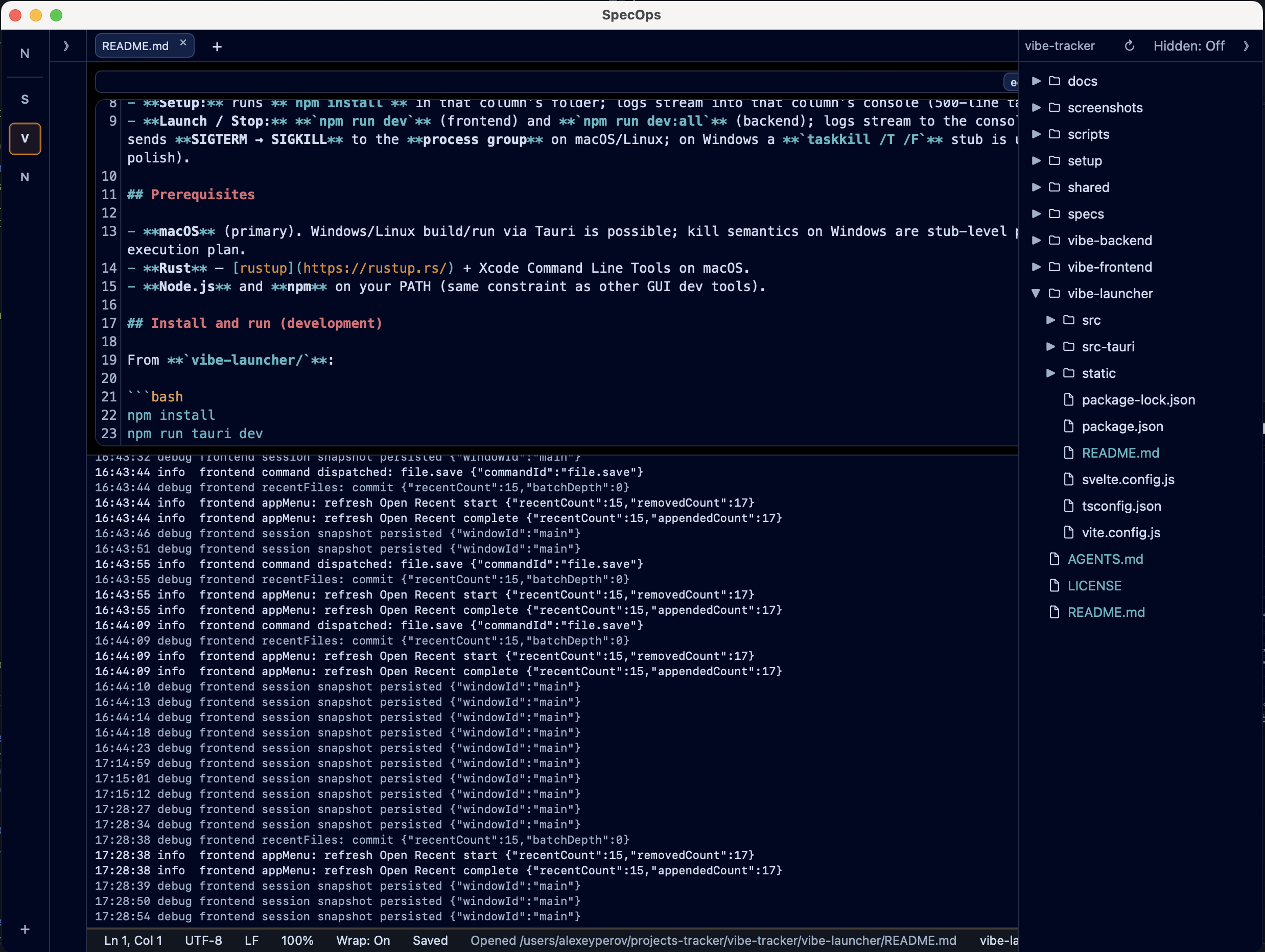Viewport: 1265px width, 952px height.
Task: Click the LICENSE file icon
Action: (1054, 585)
